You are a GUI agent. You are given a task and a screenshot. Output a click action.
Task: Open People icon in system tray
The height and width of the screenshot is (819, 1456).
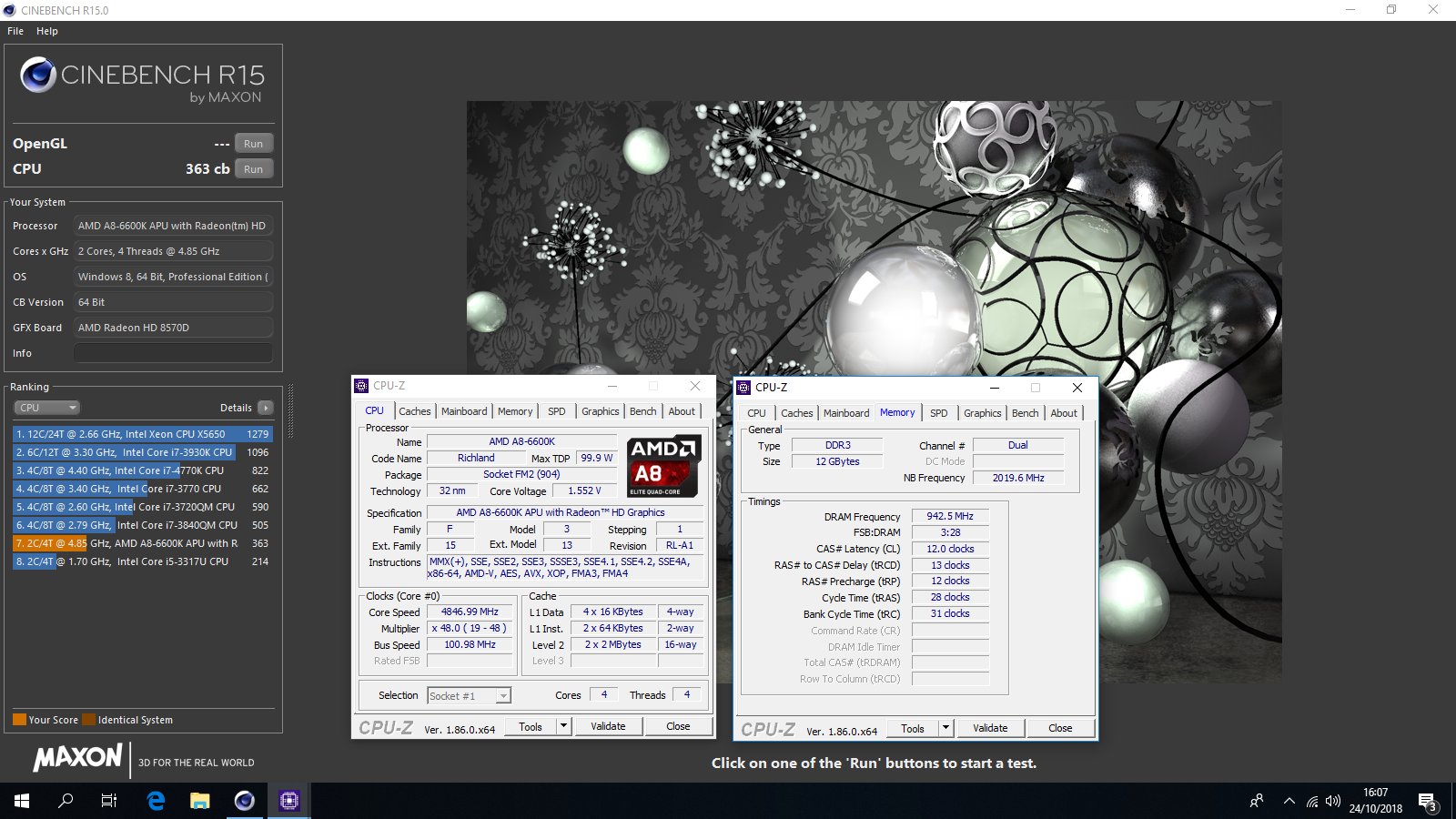pyautogui.click(x=1257, y=801)
